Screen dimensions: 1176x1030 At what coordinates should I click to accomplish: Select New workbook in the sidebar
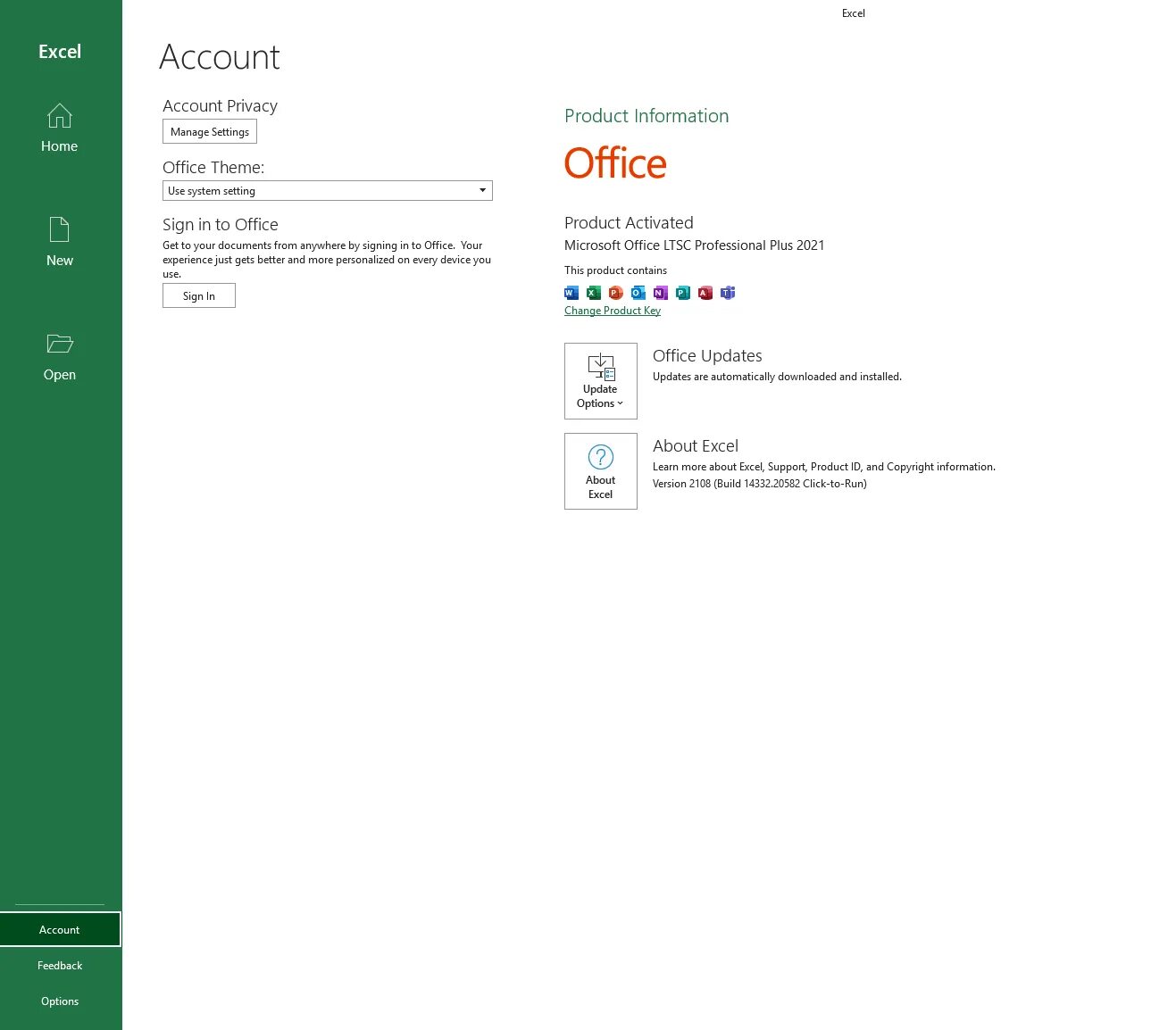(60, 243)
